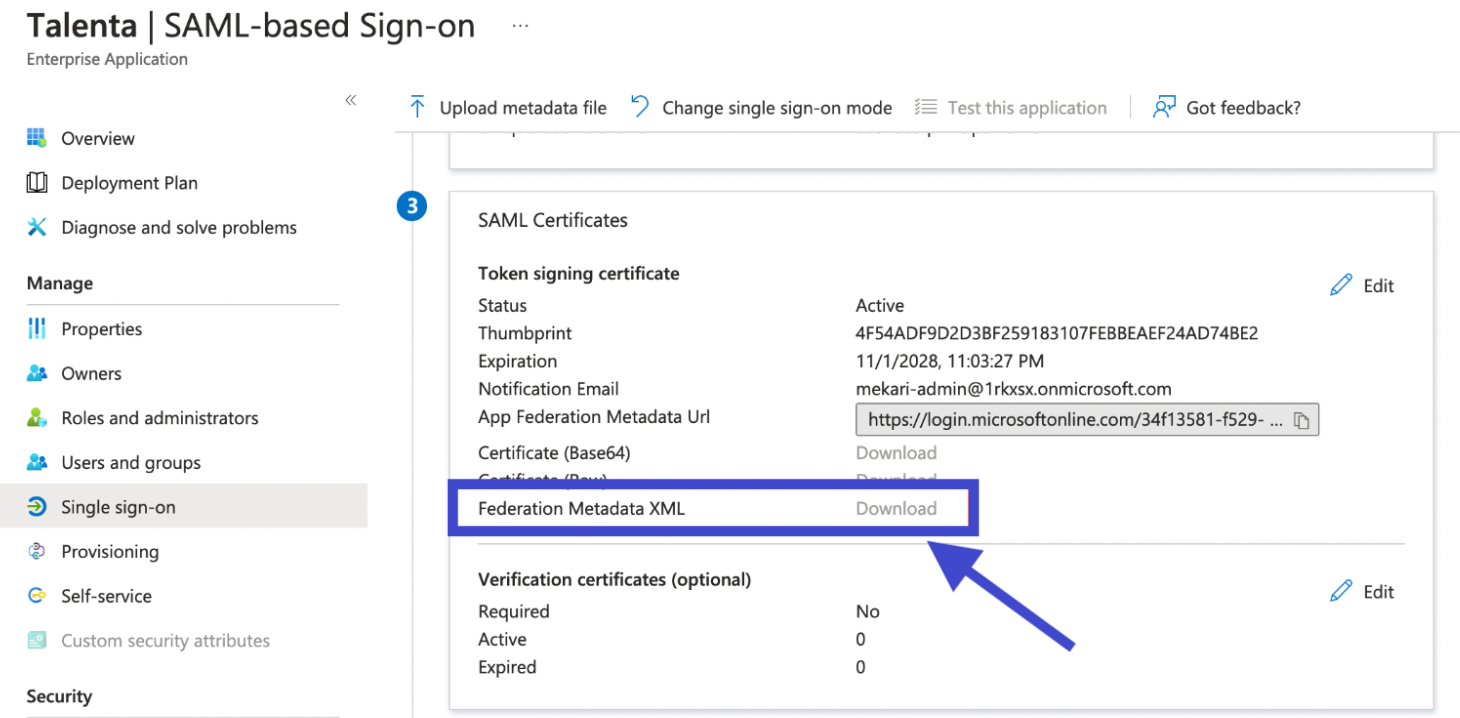The height and width of the screenshot is (718, 1460).
Task: Click the SAML Certificates heading
Action: click(553, 220)
